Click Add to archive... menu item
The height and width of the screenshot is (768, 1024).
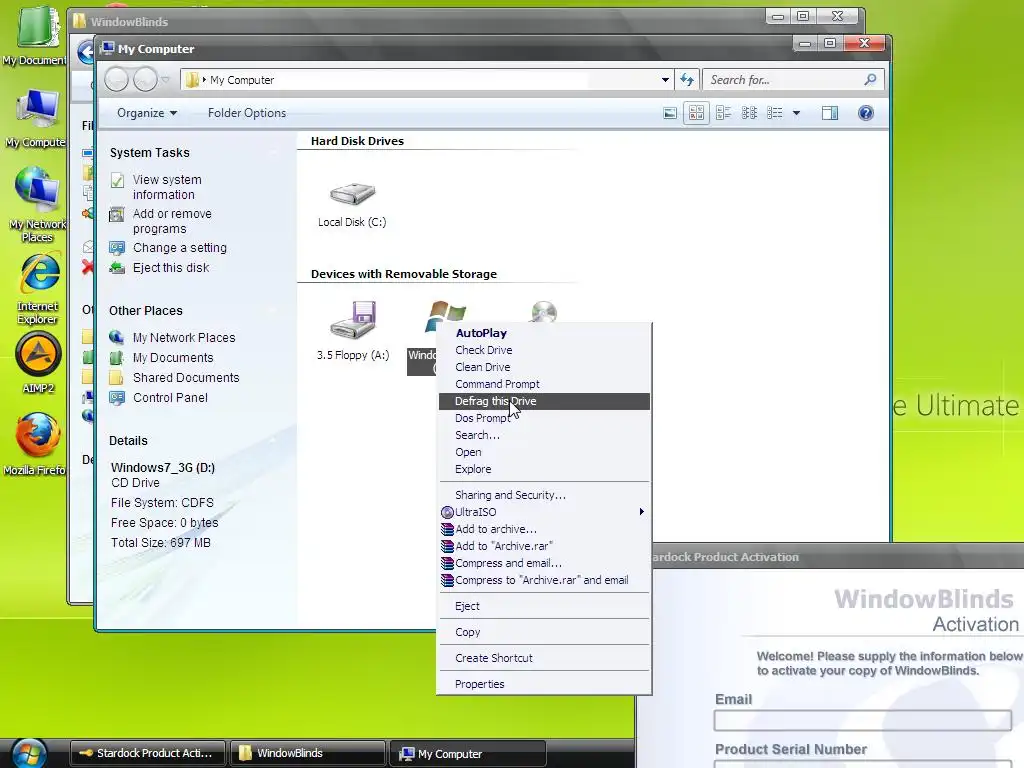pyautogui.click(x=544, y=529)
